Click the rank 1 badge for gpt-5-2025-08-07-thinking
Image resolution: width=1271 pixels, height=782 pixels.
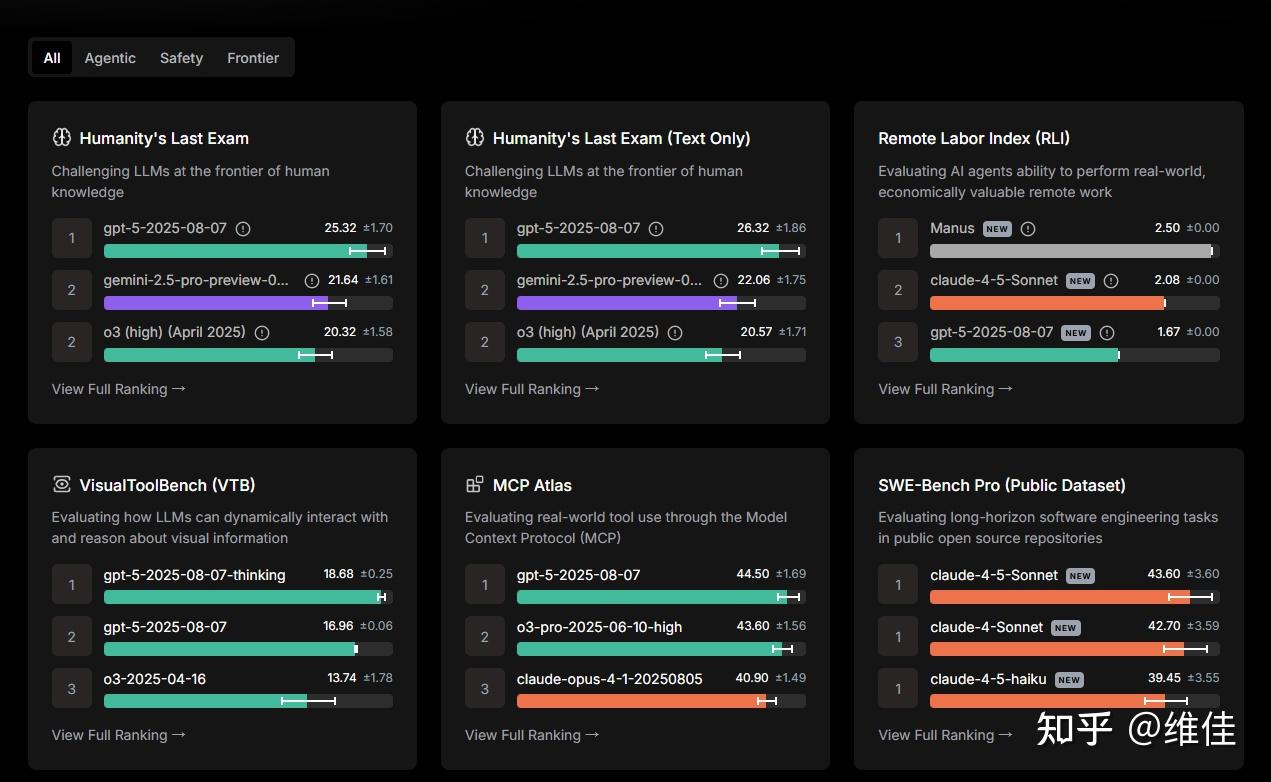[72, 585]
